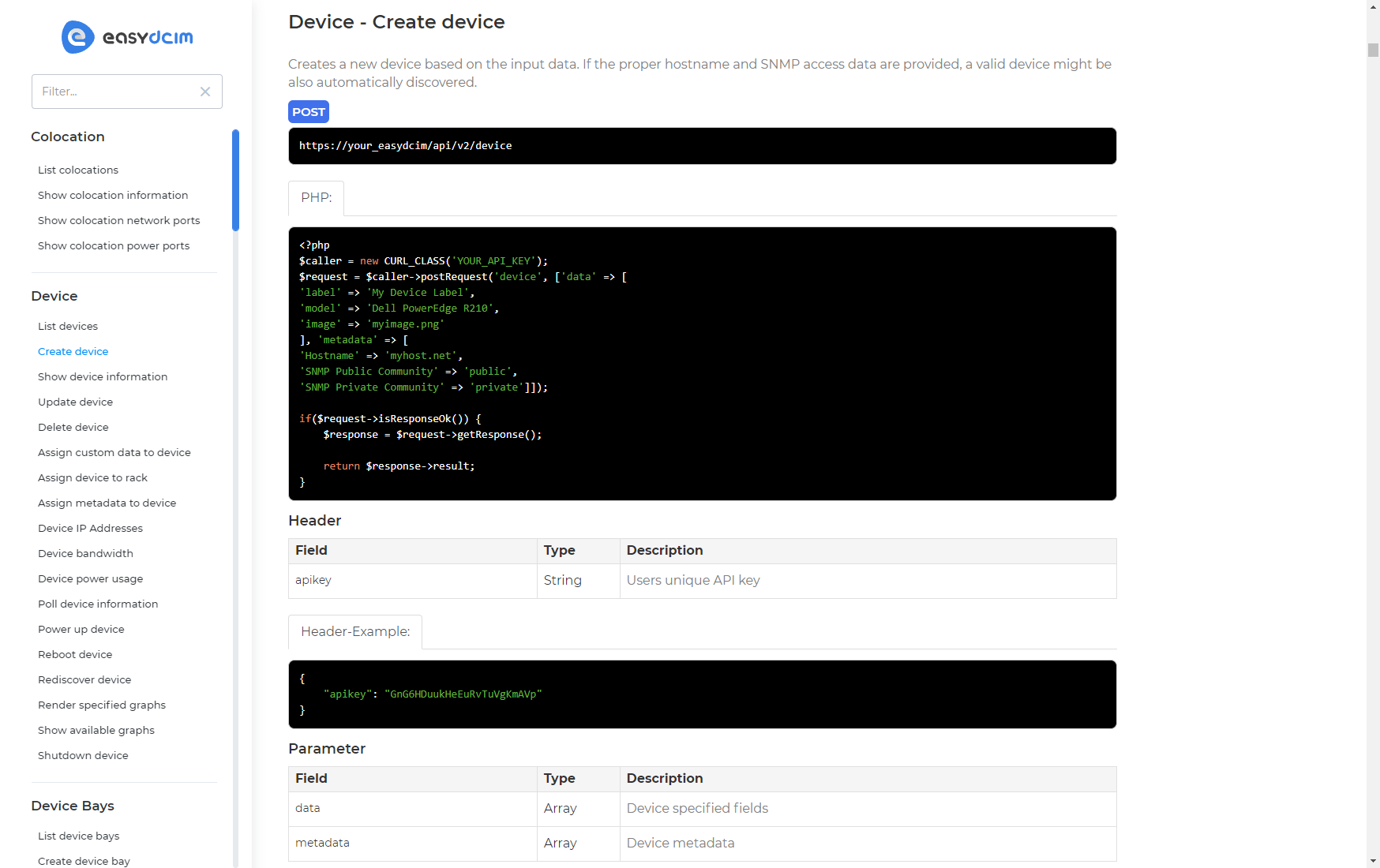Switch to the PHP: code tab
The height and width of the screenshot is (868, 1380).
pyautogui.click(x=316, y=197)
